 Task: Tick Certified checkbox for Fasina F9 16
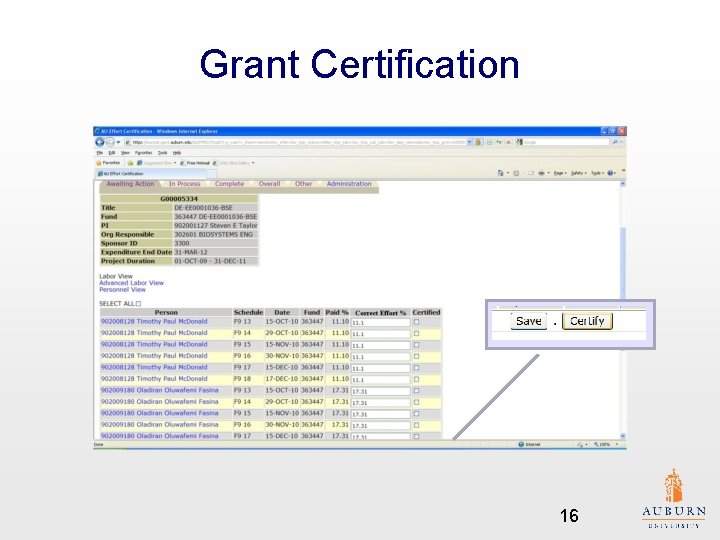pyautogui.click(x=416, y=425)
